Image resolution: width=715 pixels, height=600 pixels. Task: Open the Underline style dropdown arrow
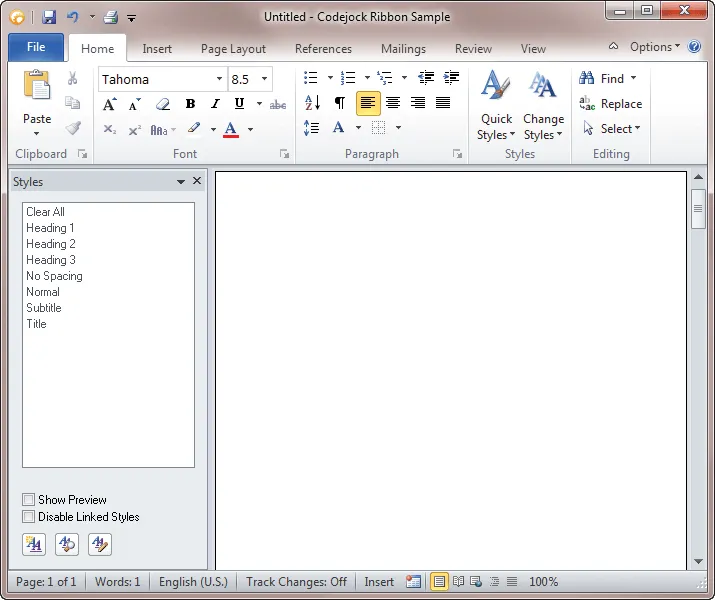[x=259, y=104]
